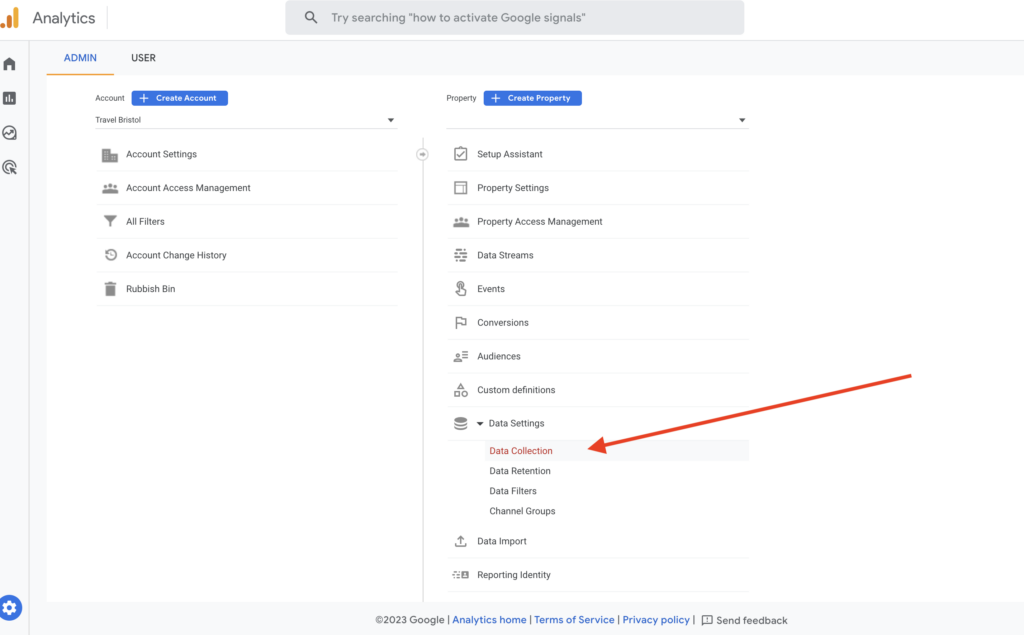This screenshot has height=635, width=1024.
Task: Open the Advertising icon in left sidebar
Action: coord(9,167)
